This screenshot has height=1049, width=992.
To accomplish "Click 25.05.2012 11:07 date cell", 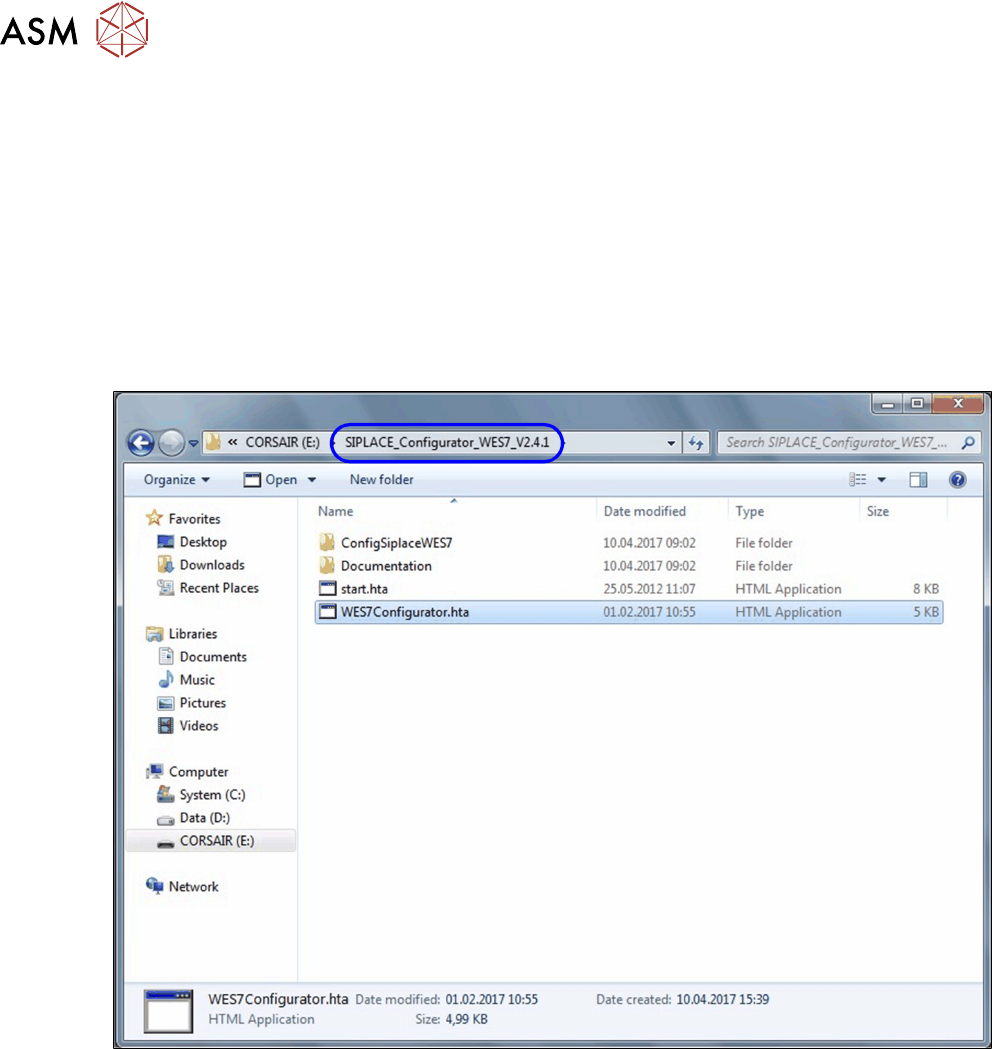I will coord(649,589).
